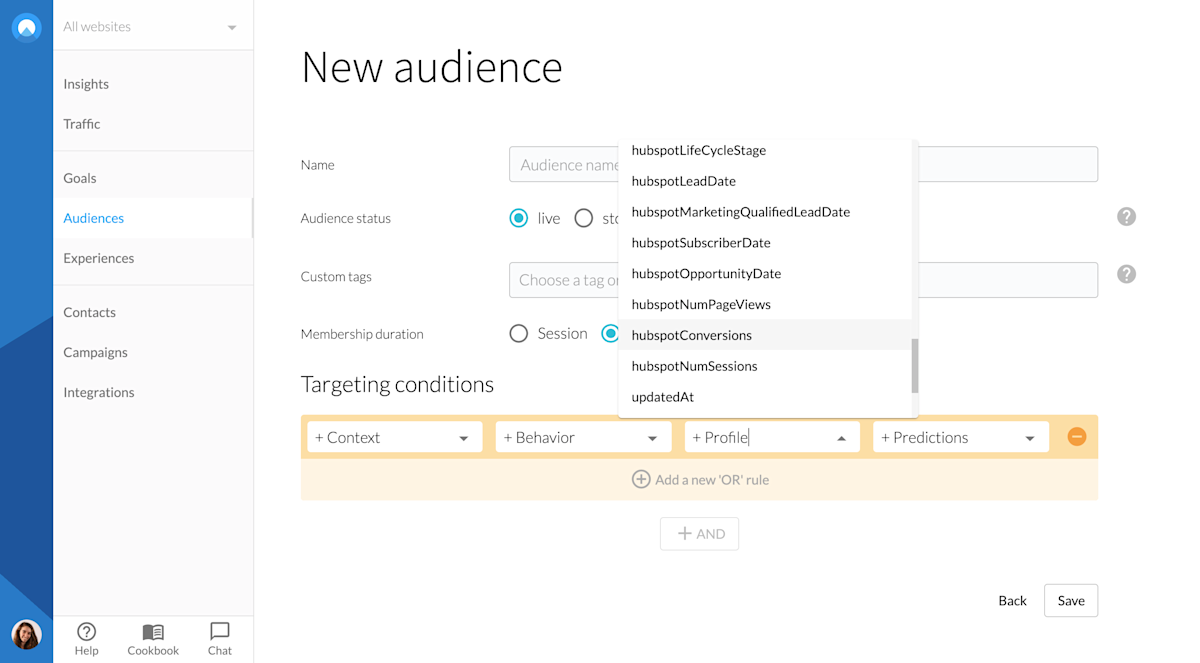1200x663 pixels.
Task: Click the profile list scrollbar thumb
Action: 914,366
